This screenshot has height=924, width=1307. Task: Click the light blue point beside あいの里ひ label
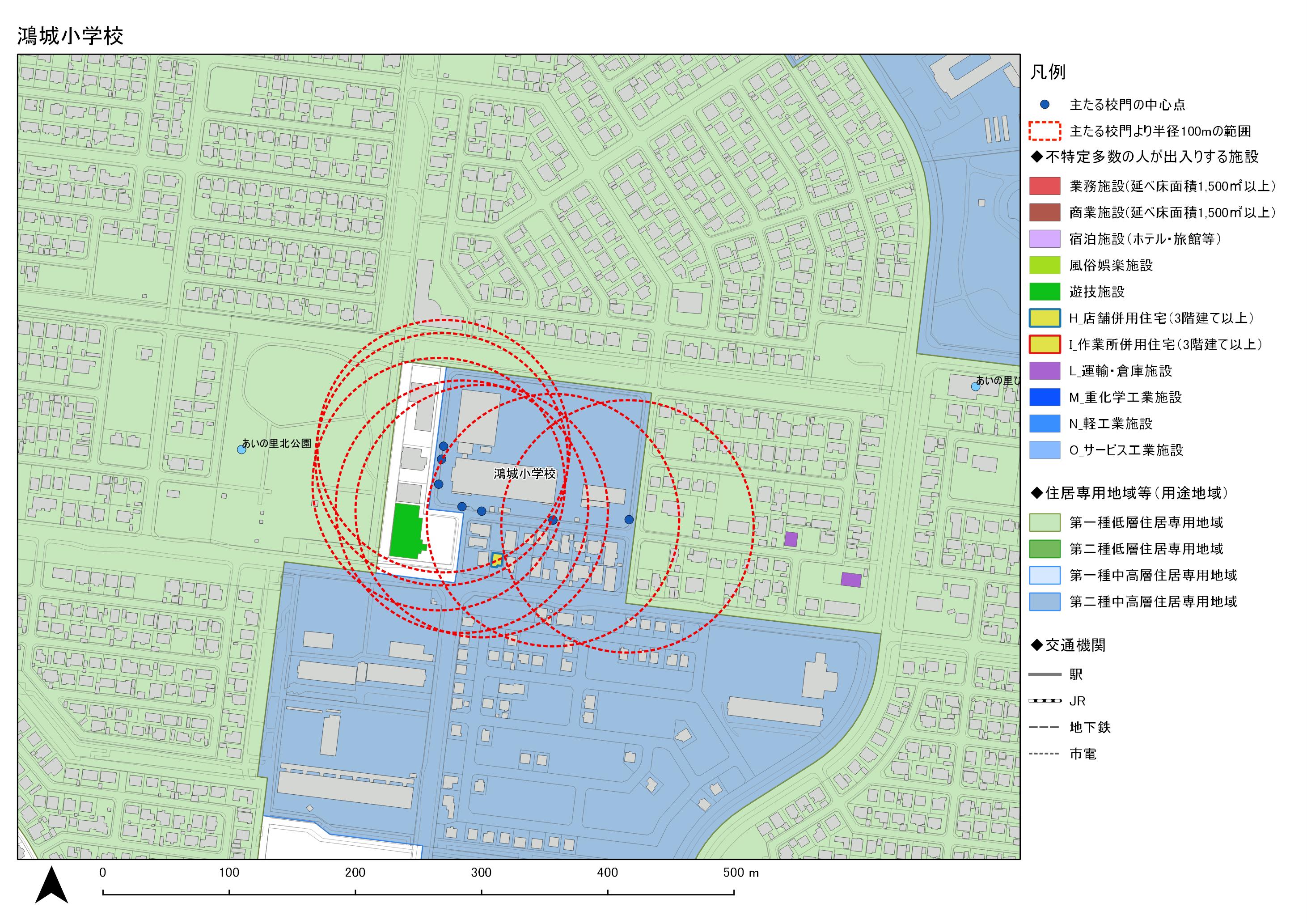click(975, 386)
